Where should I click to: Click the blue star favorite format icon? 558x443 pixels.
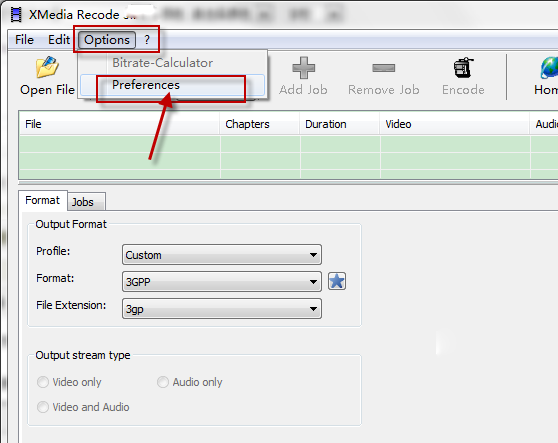tap(337, 281)
